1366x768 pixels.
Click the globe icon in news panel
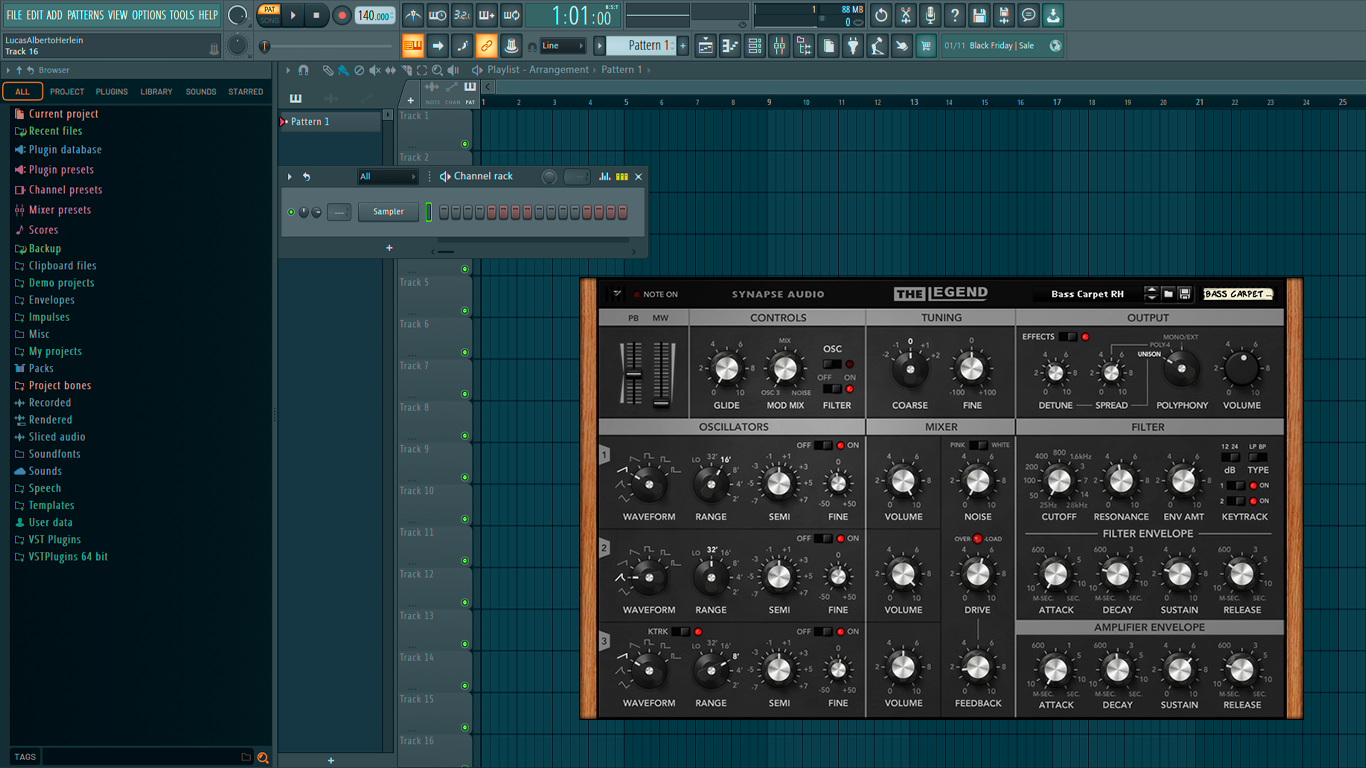tap(1055, 46)
